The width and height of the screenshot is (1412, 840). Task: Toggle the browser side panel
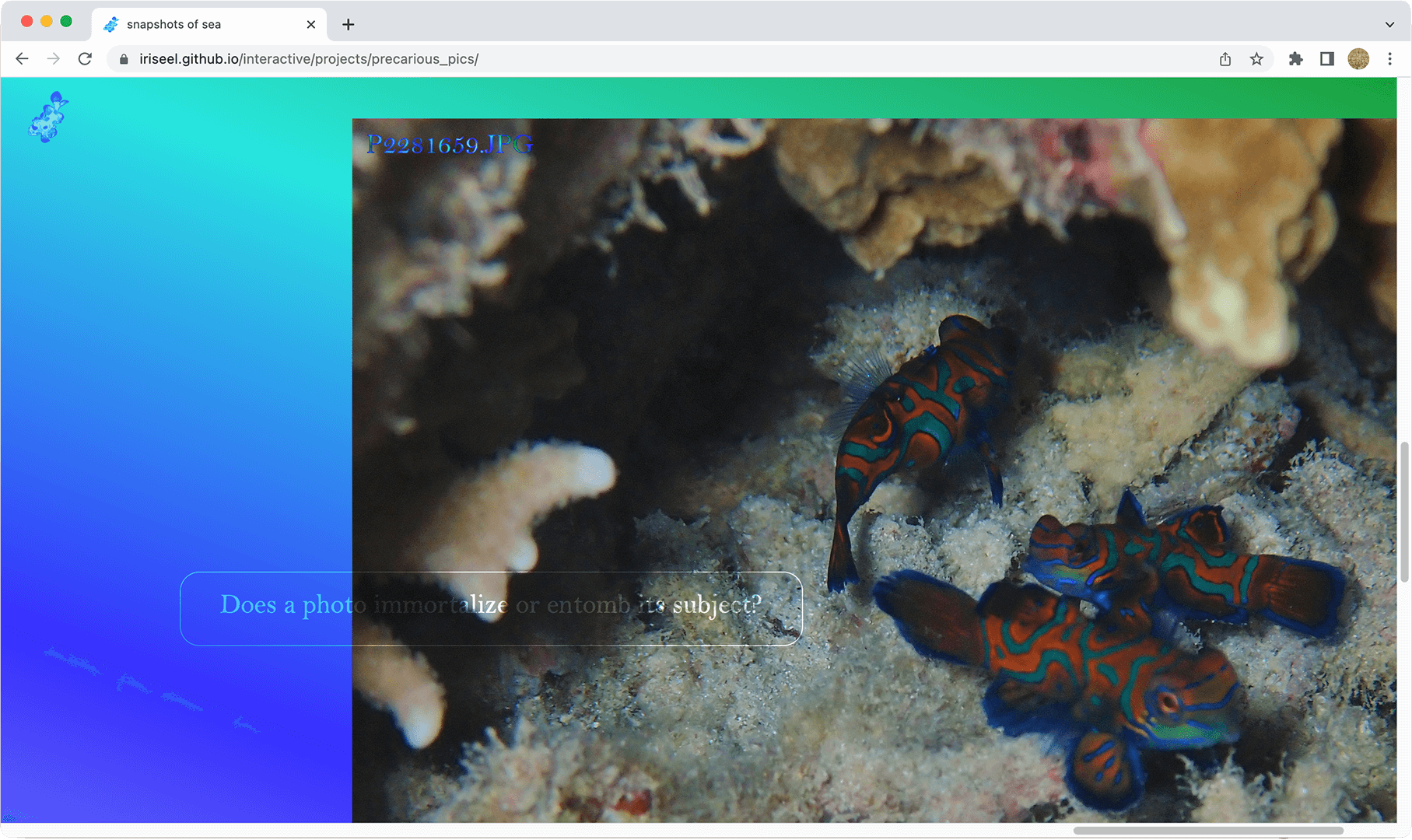[1327, 59]
